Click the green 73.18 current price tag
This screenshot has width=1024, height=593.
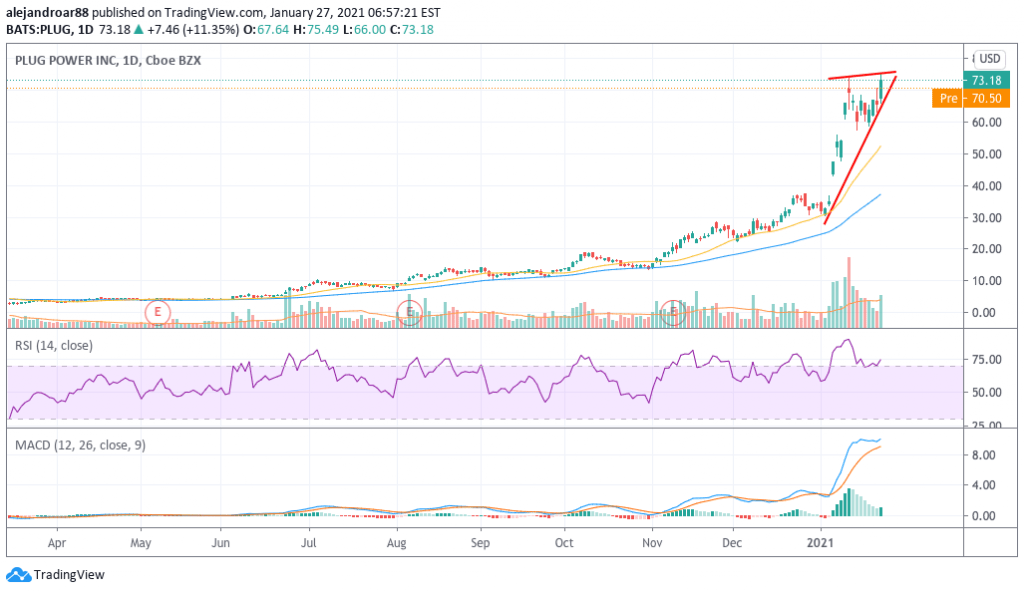pyautogui.click(x=986, y=80)
